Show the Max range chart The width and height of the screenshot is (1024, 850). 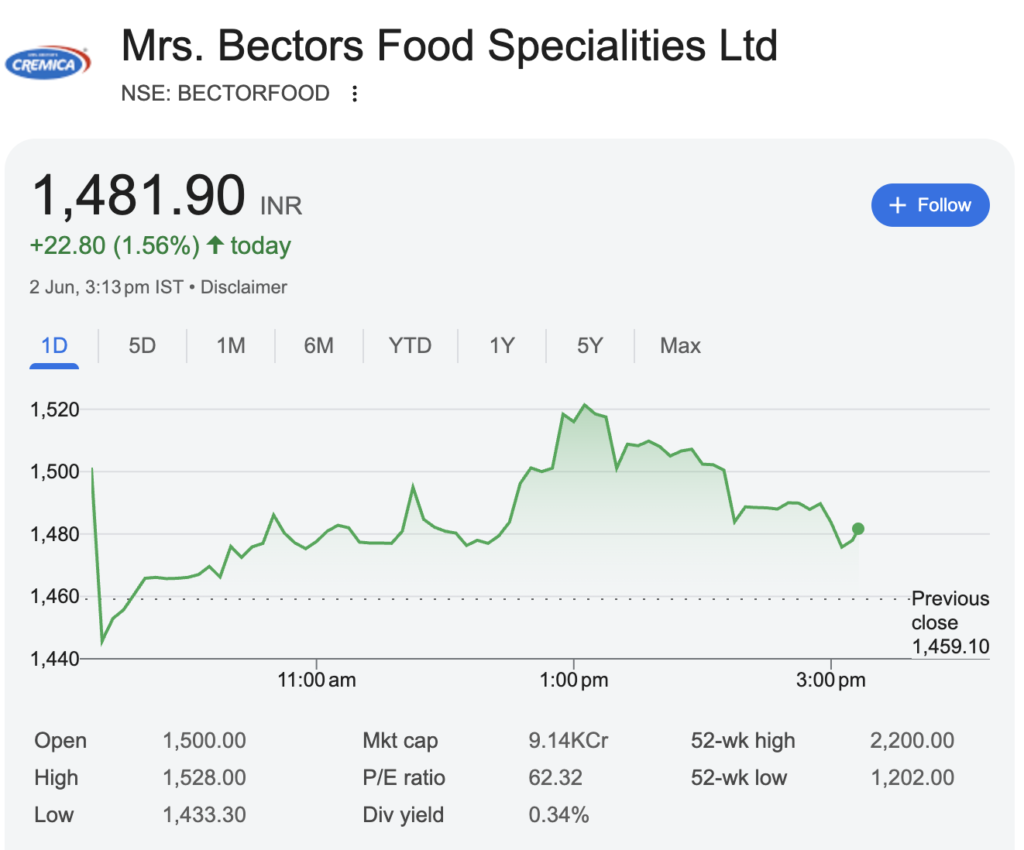tap(680, 346)
